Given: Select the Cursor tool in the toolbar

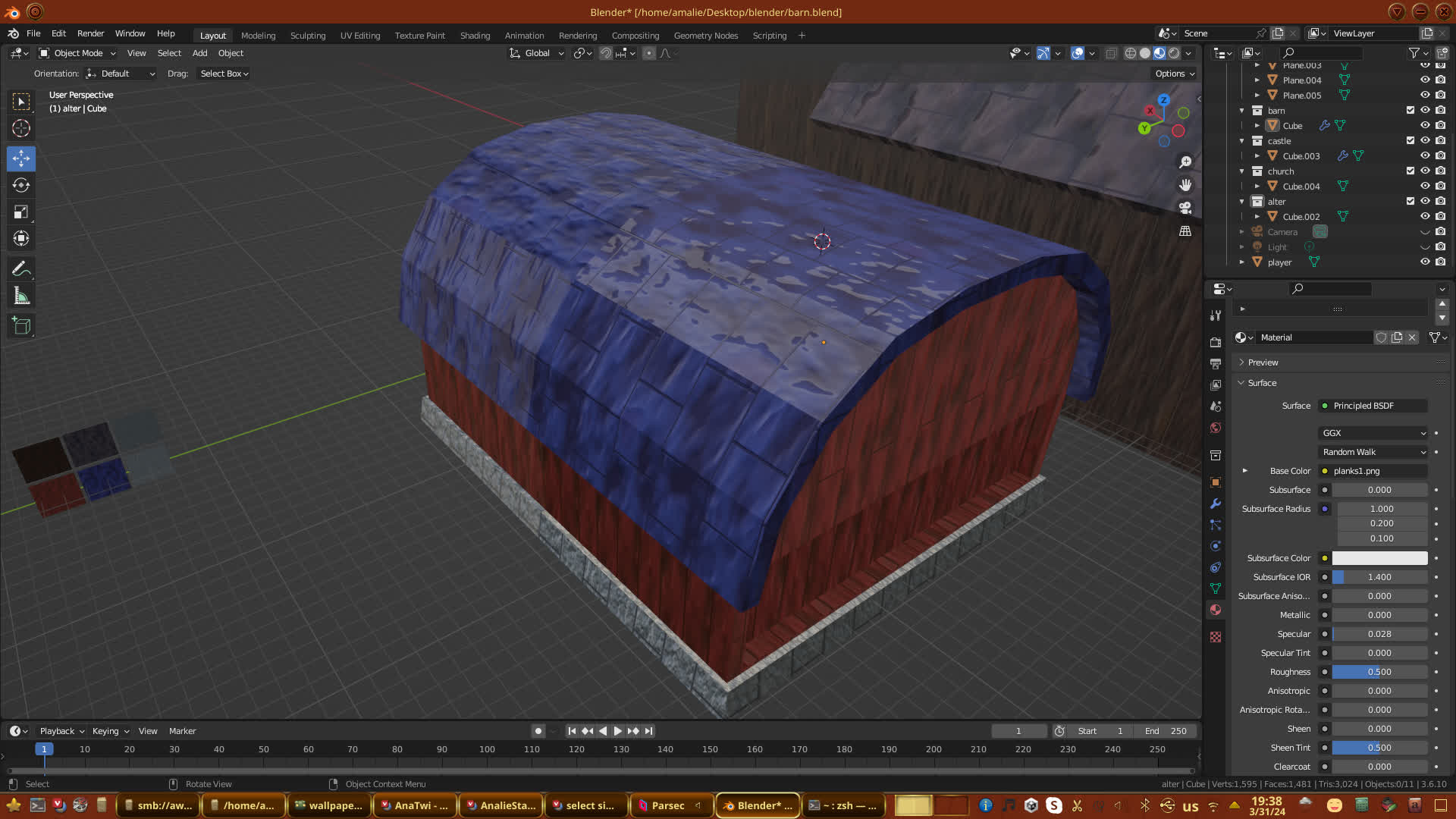Looking at the screenshot, I should (x=21, y=128).
